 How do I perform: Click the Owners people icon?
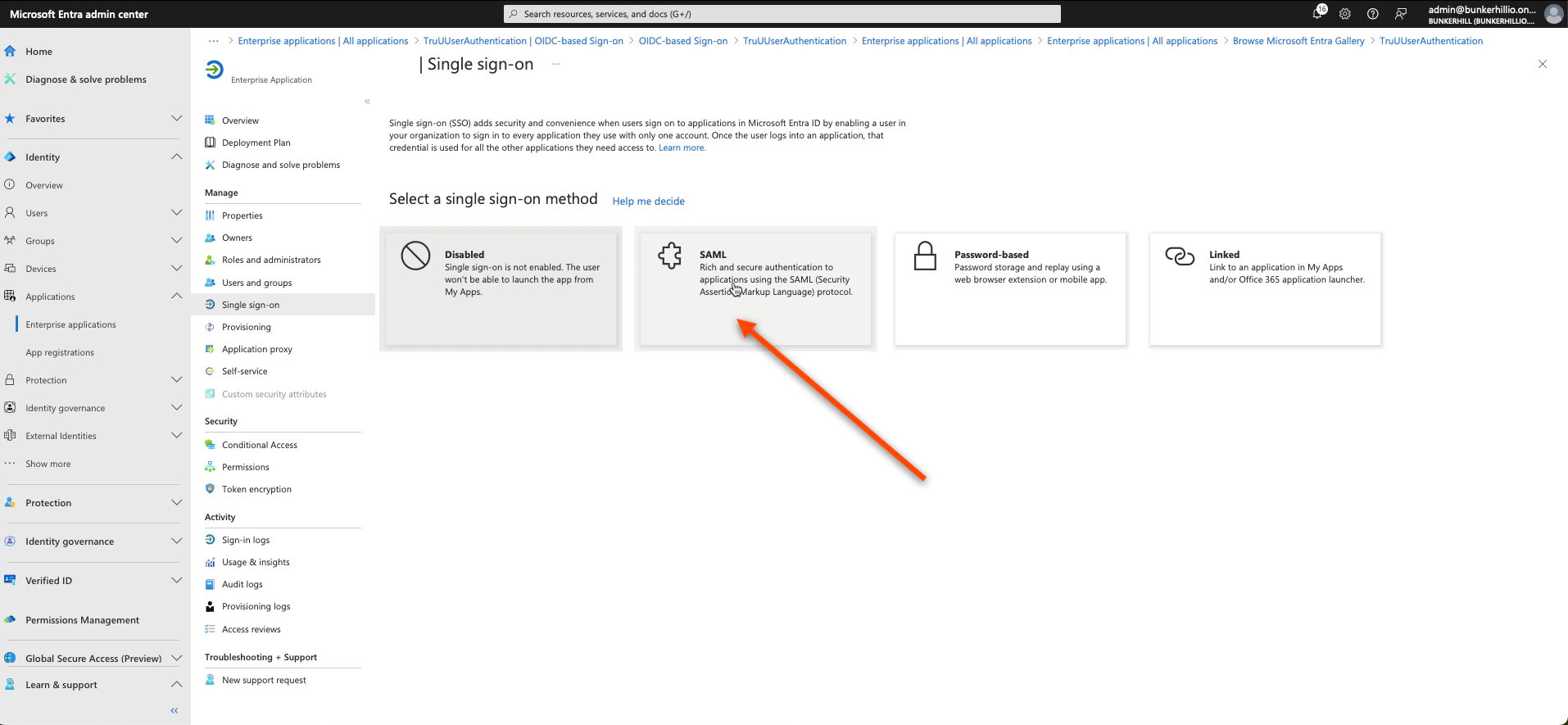click(x=210, y=238)
